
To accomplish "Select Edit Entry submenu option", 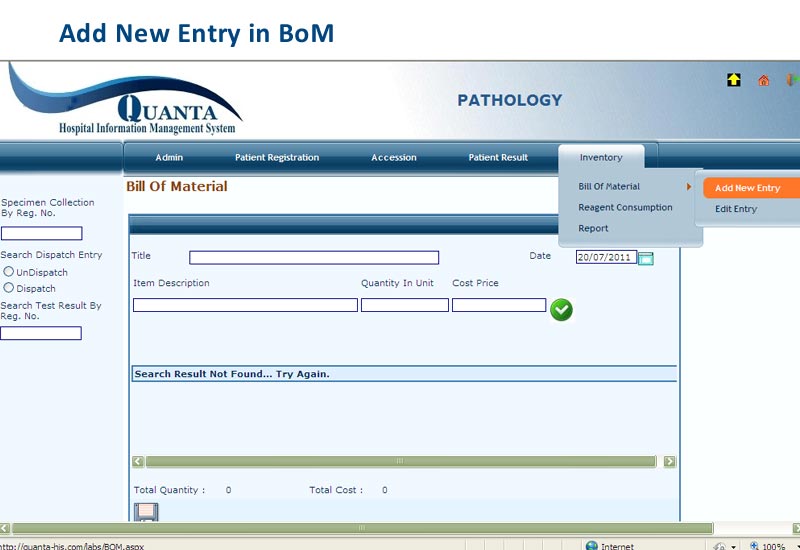I will (x=736, y=209).
